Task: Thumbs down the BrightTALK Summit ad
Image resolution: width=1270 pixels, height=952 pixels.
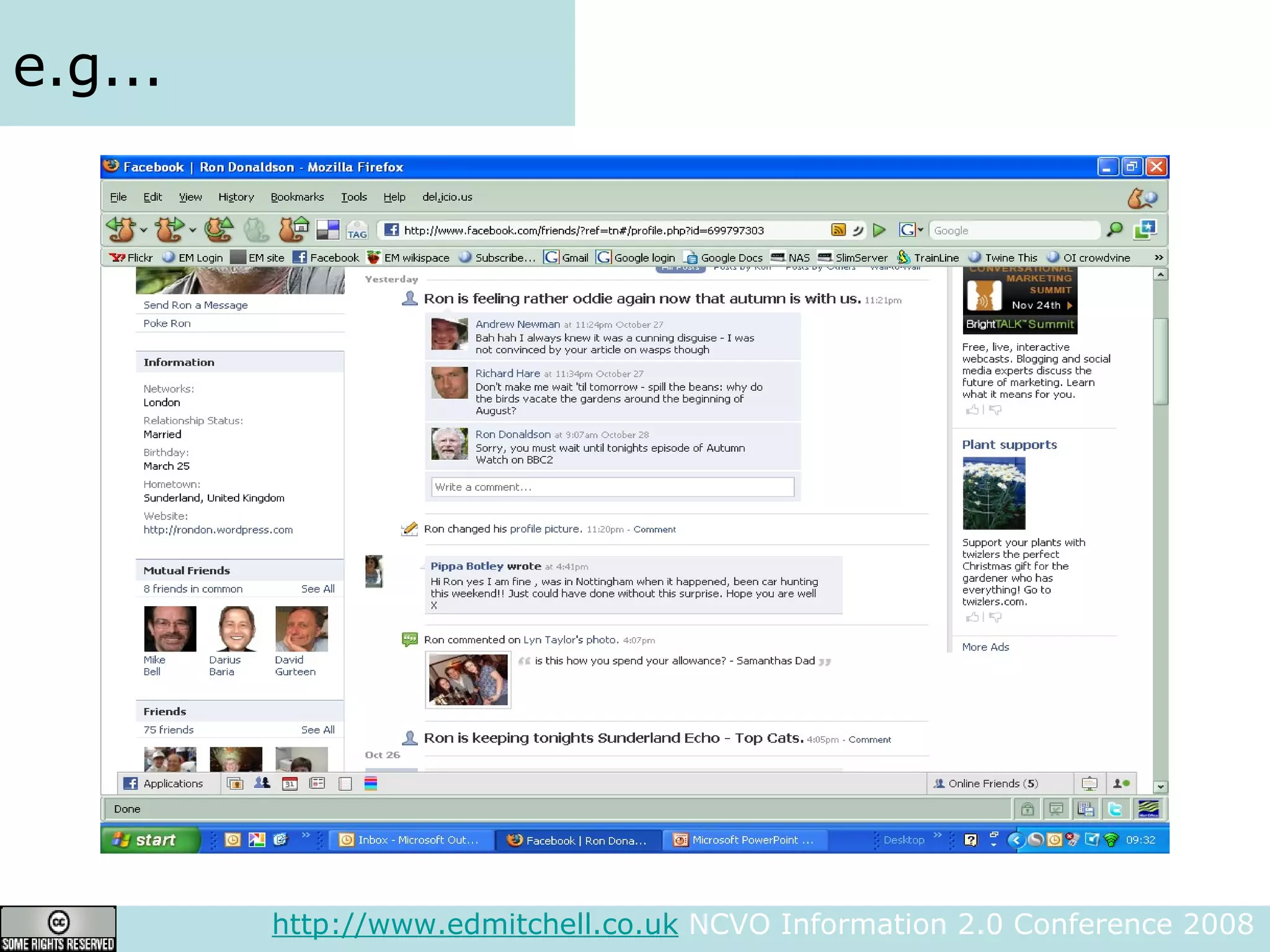Action: coord(995,410)
